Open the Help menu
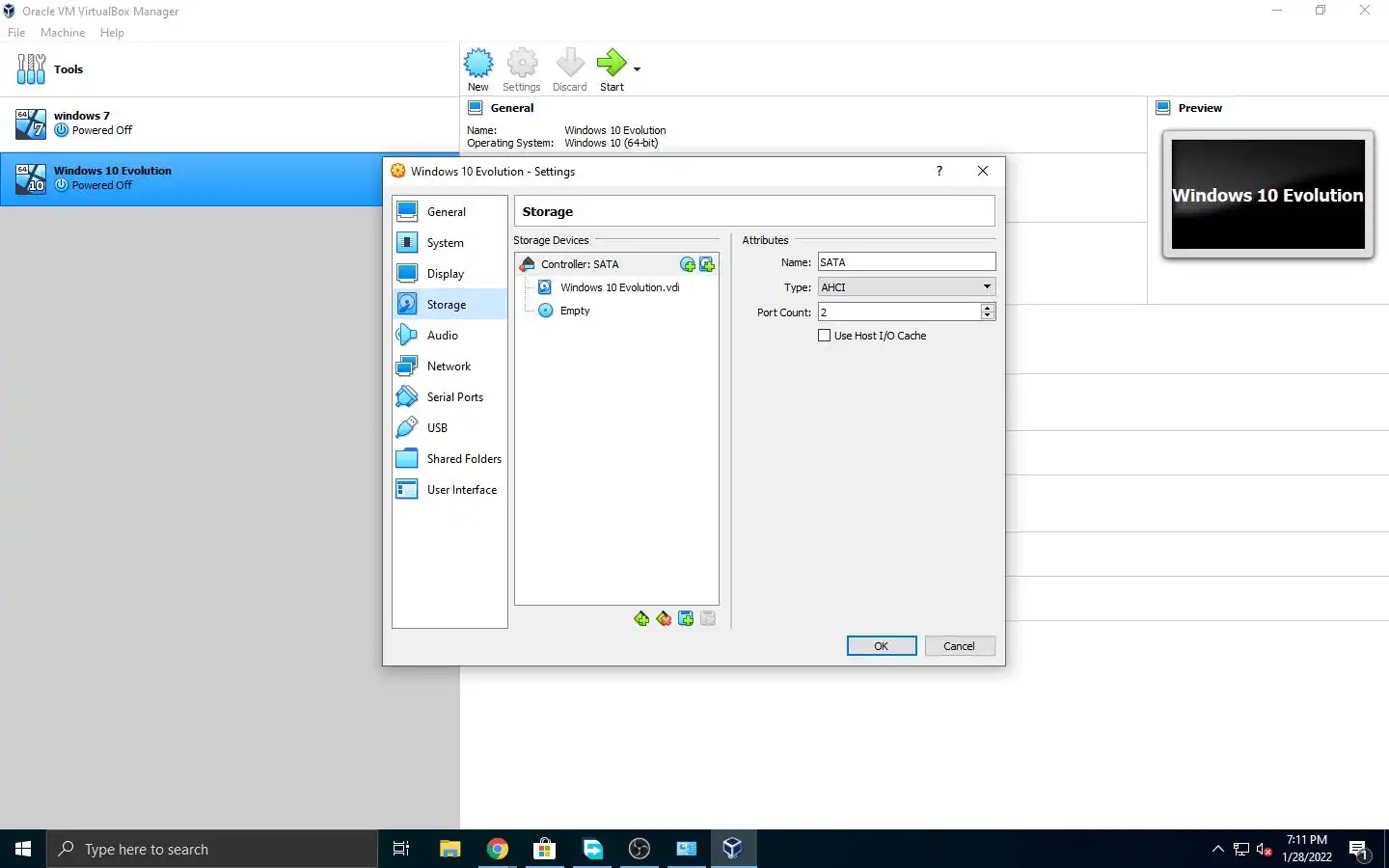 pyautogui.click(x=112, y=33)
